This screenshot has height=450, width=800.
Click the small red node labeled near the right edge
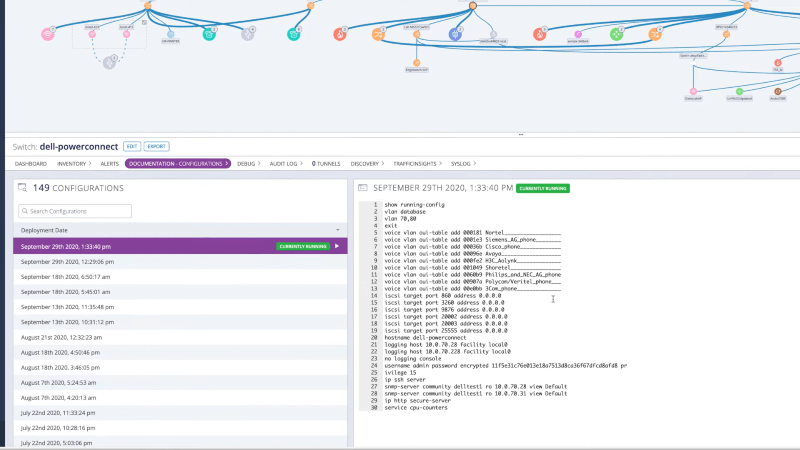click(x=778, y=63)
